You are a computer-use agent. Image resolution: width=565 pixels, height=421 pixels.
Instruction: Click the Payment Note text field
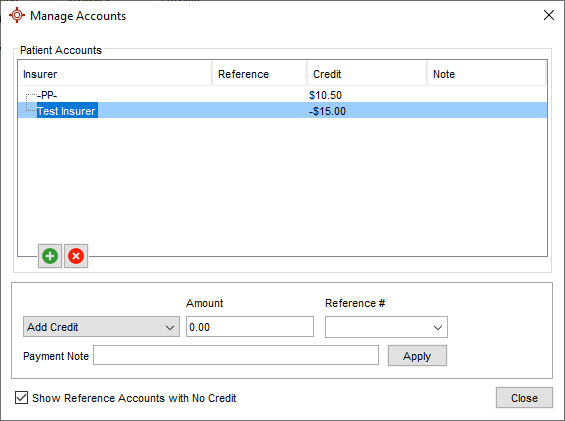[x=236, y=355]
